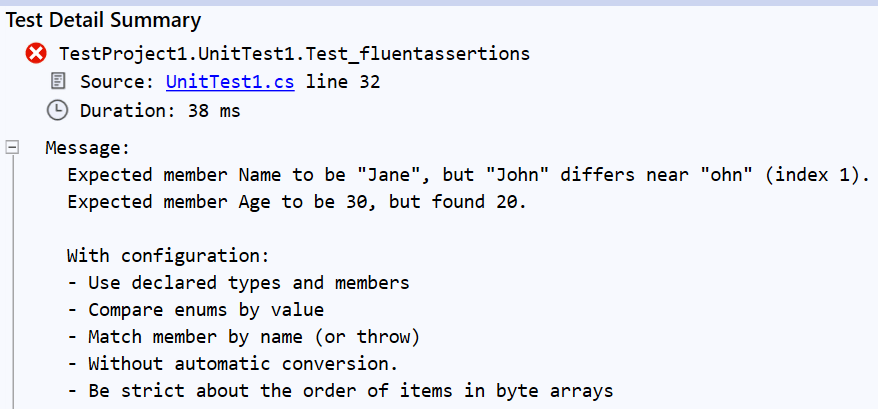Screen dimensions: 878x409
Task: Open the UnitTest1.cs source link
Action: pos(230,82)
